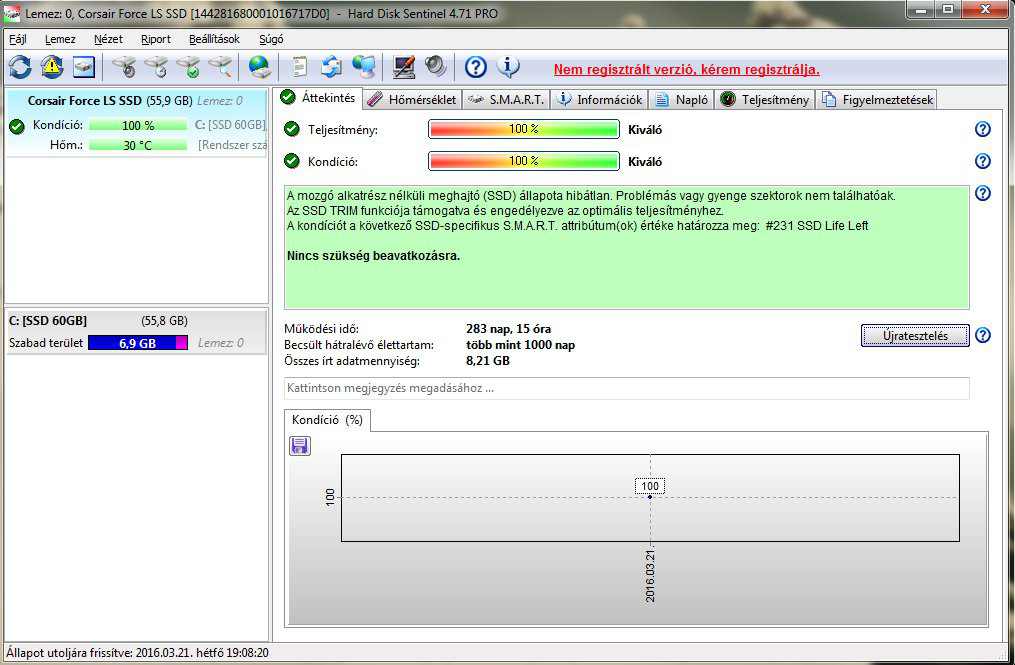Click the globe over disk toolbar icon
1015x665 pixels.
pos(260,67)
